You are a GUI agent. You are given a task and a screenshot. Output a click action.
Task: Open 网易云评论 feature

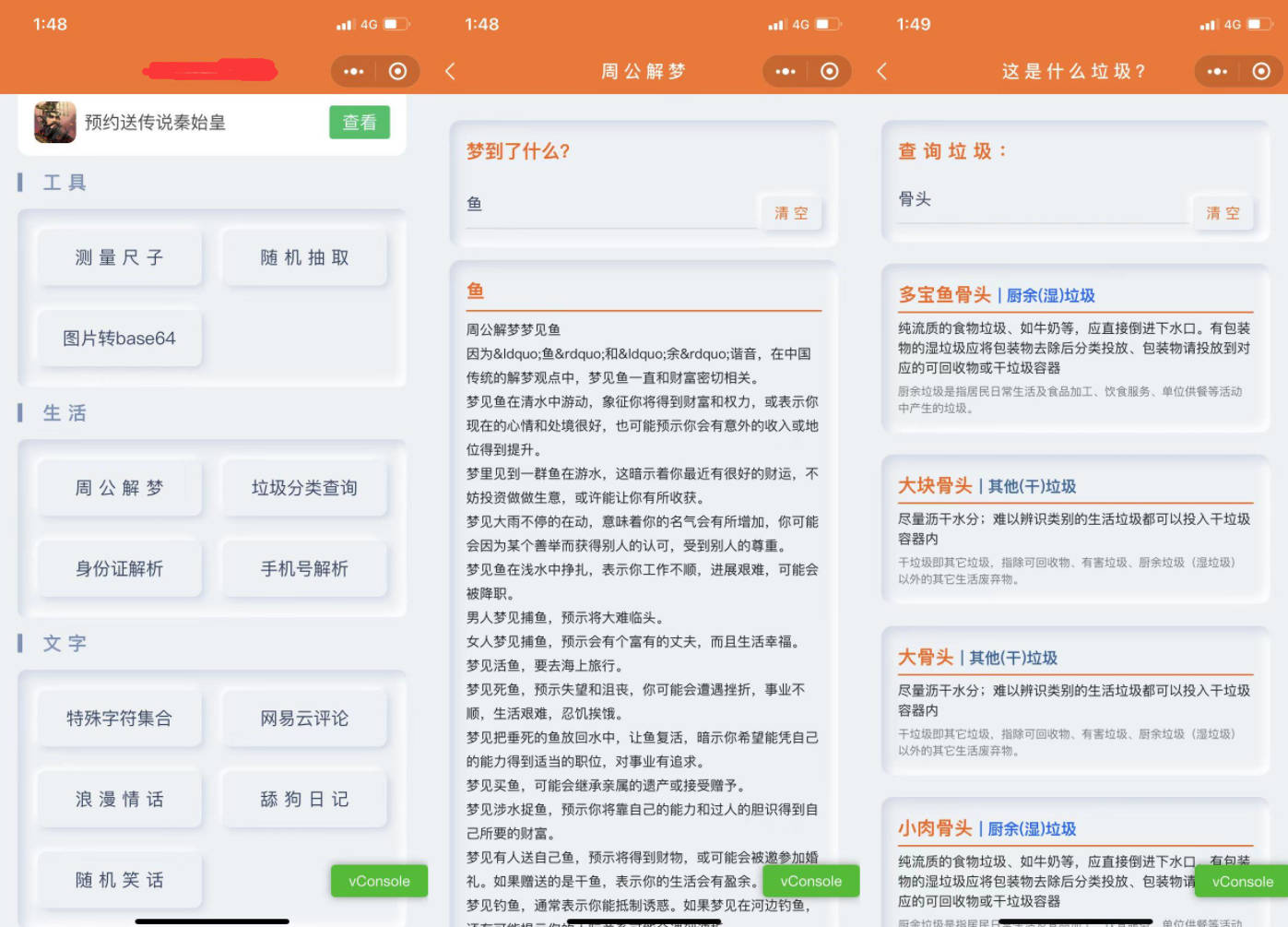coord(304,718)
